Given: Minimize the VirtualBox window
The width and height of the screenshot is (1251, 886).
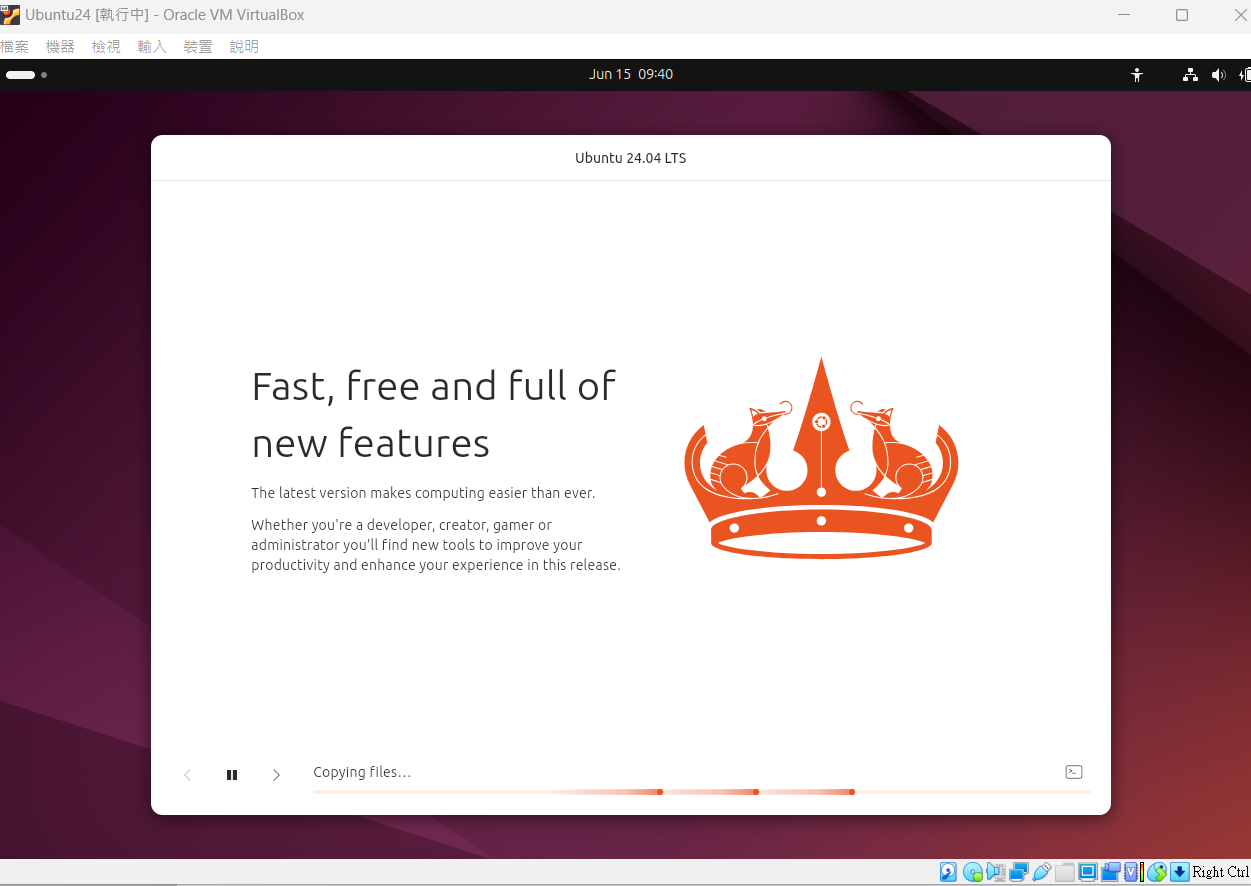Looking at the screenshot, I should tap(1123, 15).
